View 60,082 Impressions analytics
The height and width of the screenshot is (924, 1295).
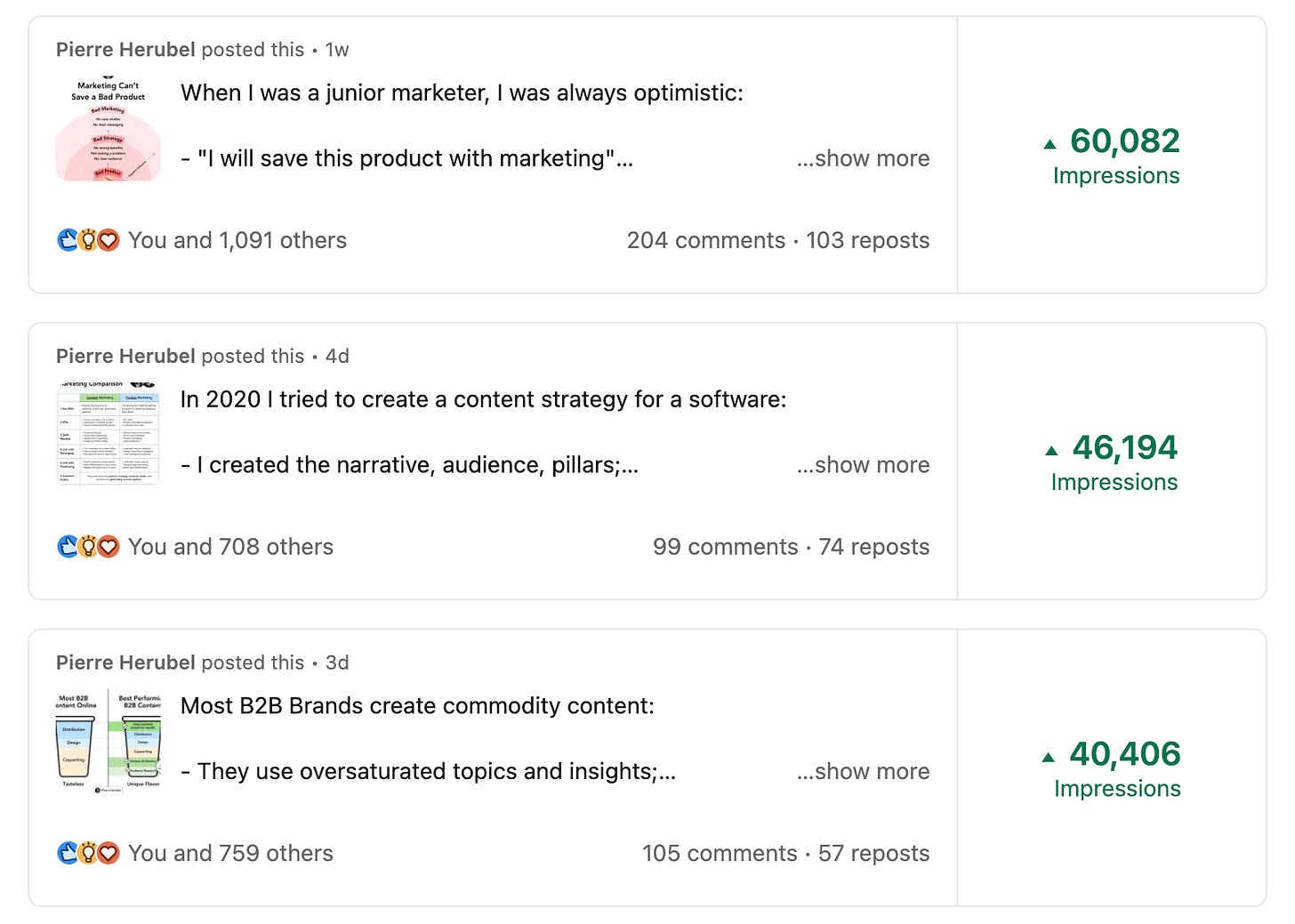[x=1115, y=156]
